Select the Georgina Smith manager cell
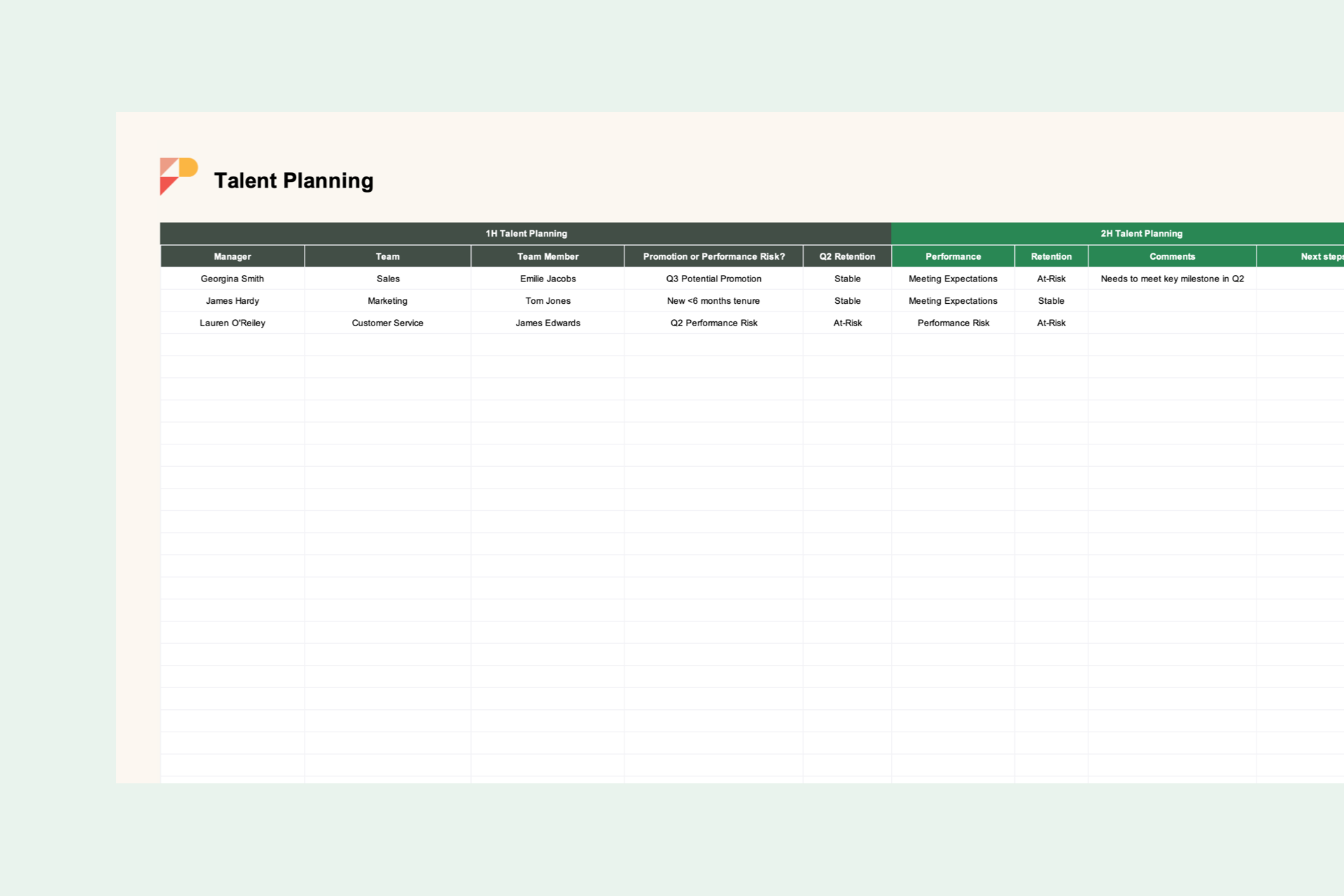Image resolution: width=1344 pixels, height=896 pixels. [232, 279]
